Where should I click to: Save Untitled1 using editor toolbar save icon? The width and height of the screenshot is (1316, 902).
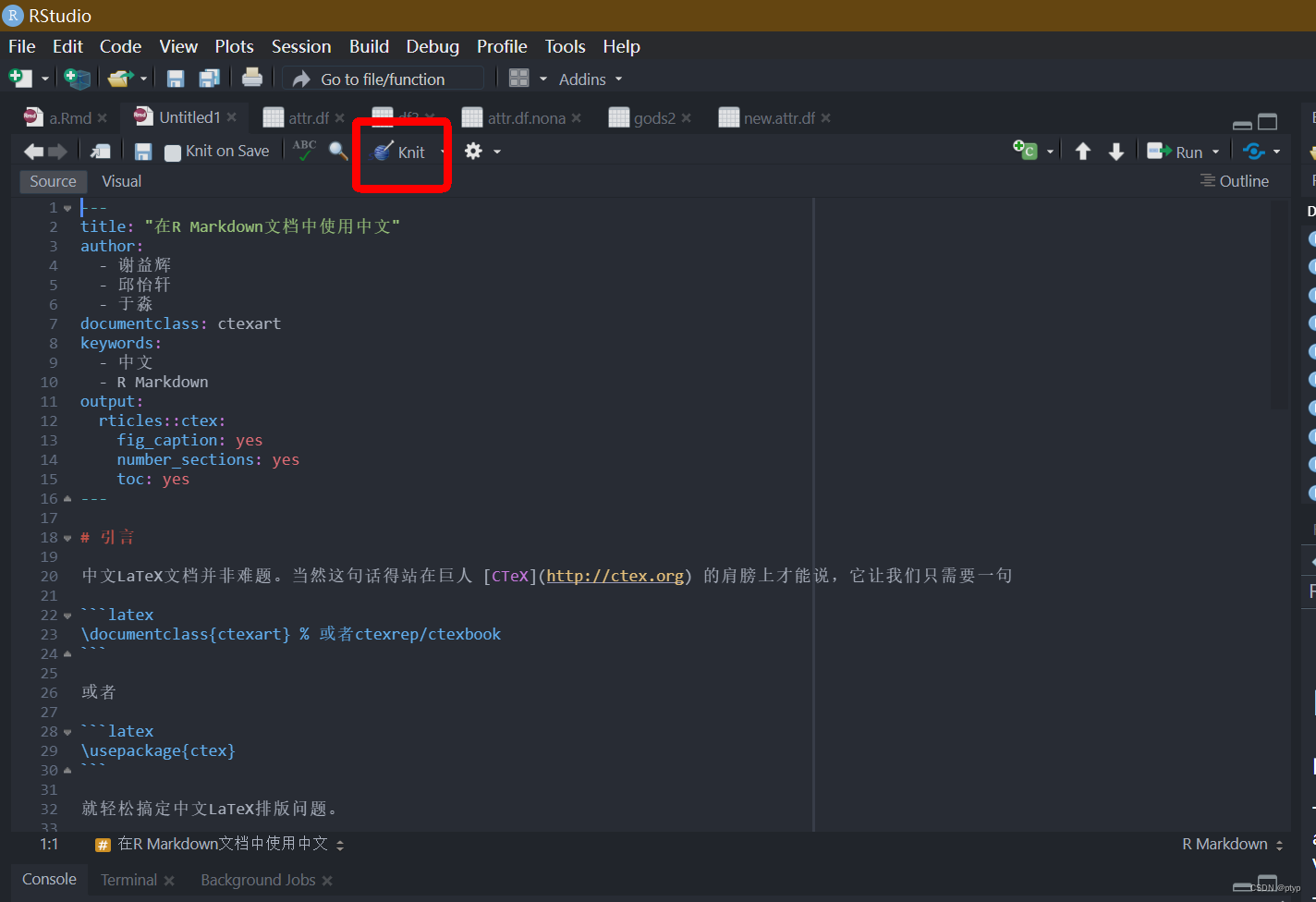coord(143,152)
